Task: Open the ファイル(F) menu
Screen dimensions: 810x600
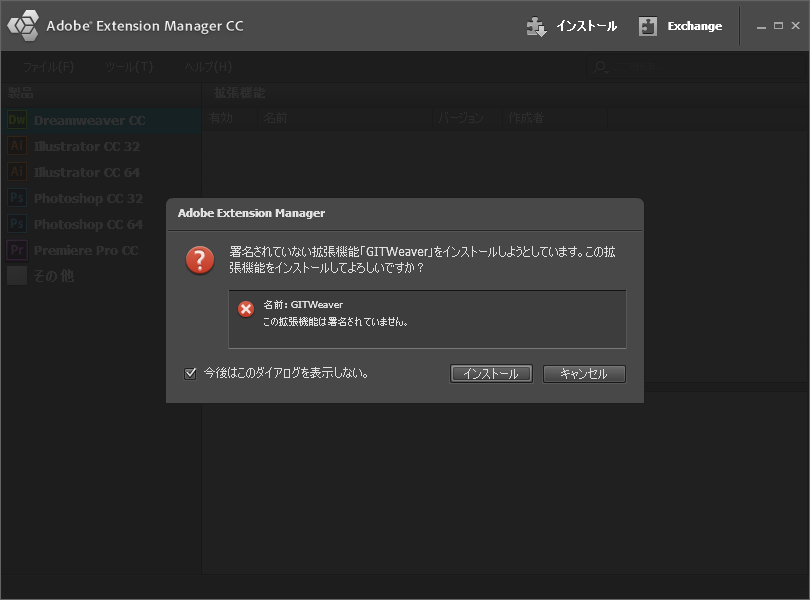Action: [x=48, y=67]
